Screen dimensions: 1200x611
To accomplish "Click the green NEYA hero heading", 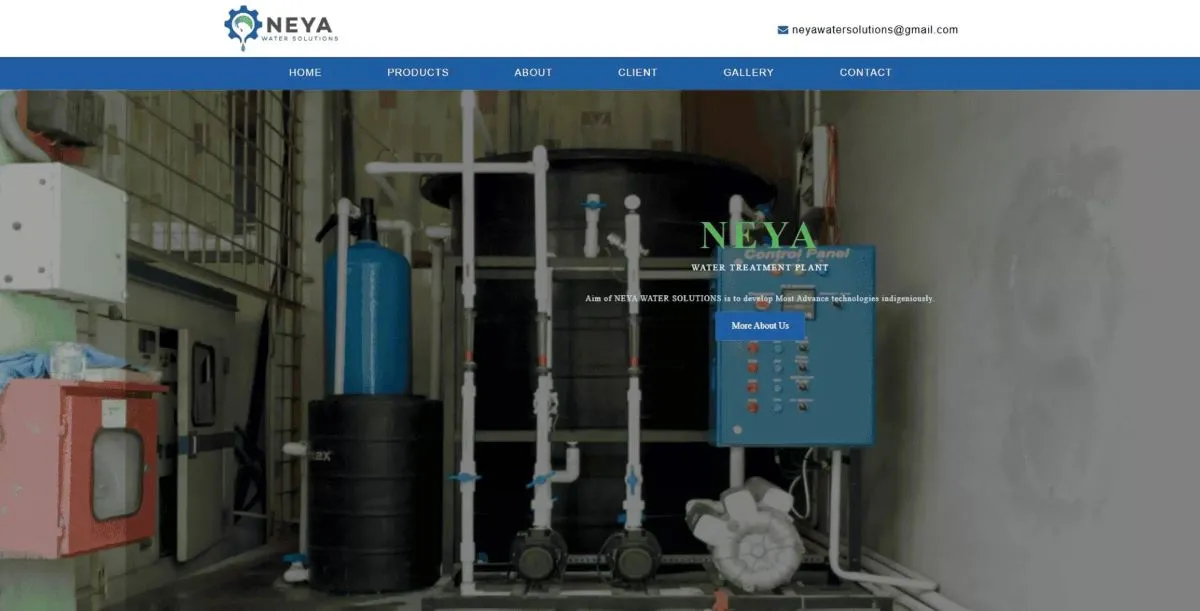I will (x=759, y=236).
